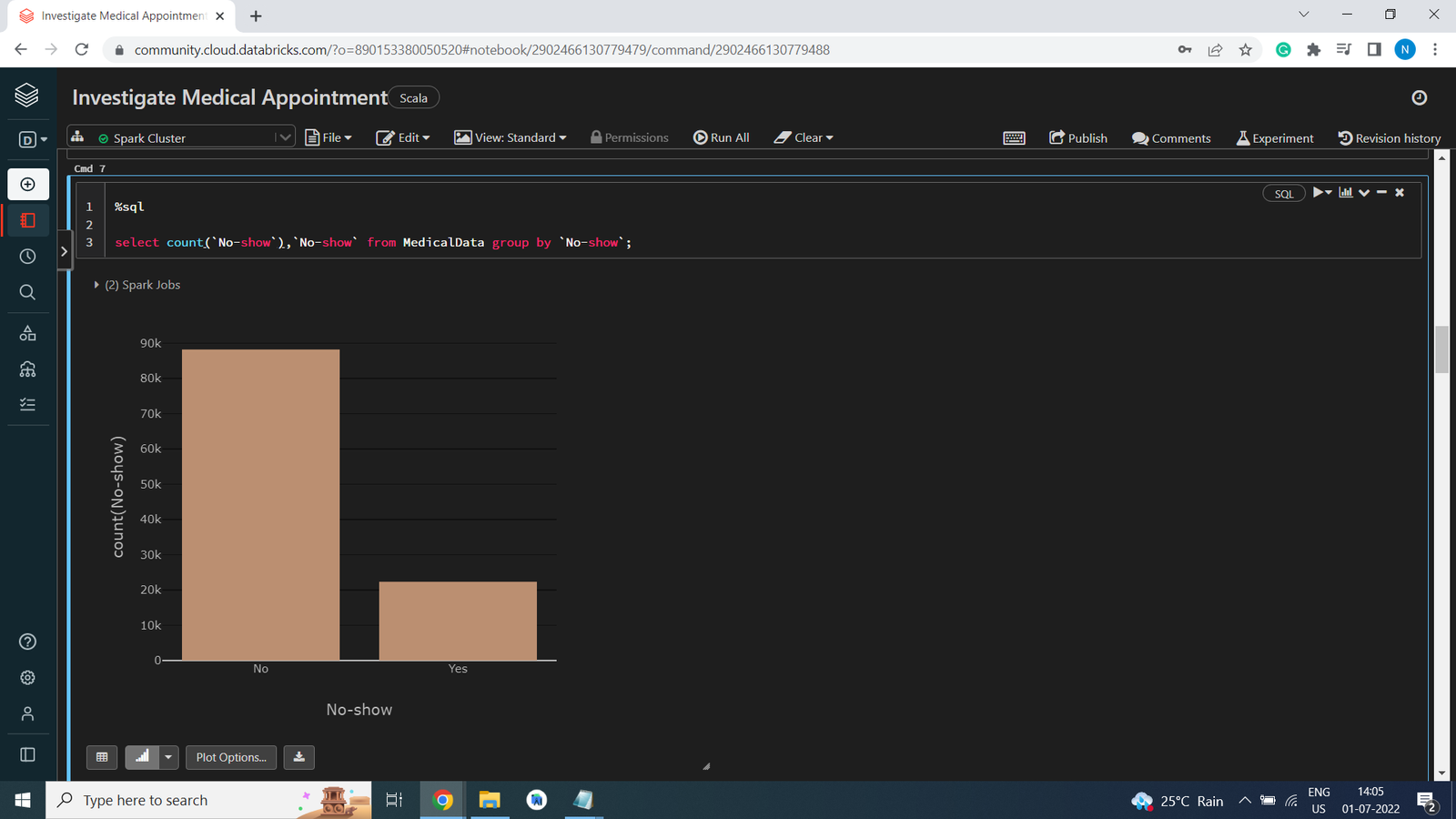Switch output to bar chart view
Viewport: 1456px width, 819px height.
(142, 757)
